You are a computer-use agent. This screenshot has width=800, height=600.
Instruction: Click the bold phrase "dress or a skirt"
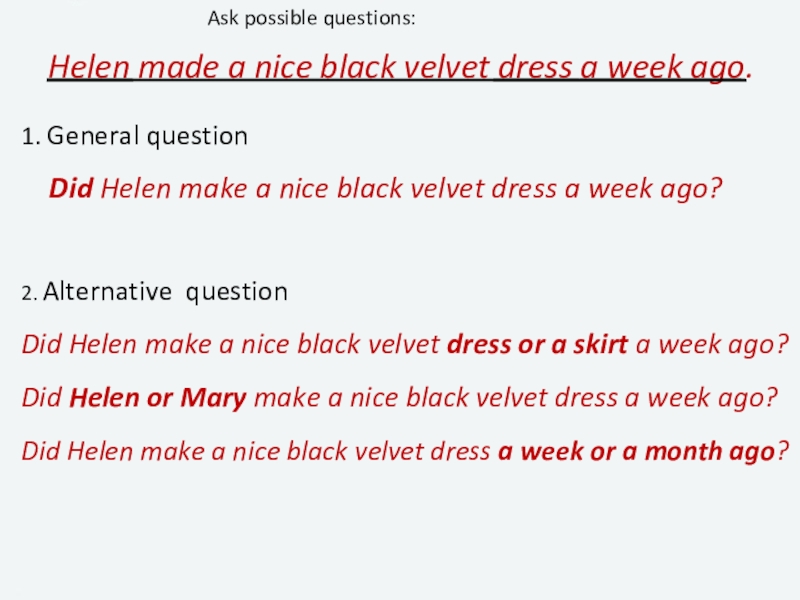(x=537, y=345)
